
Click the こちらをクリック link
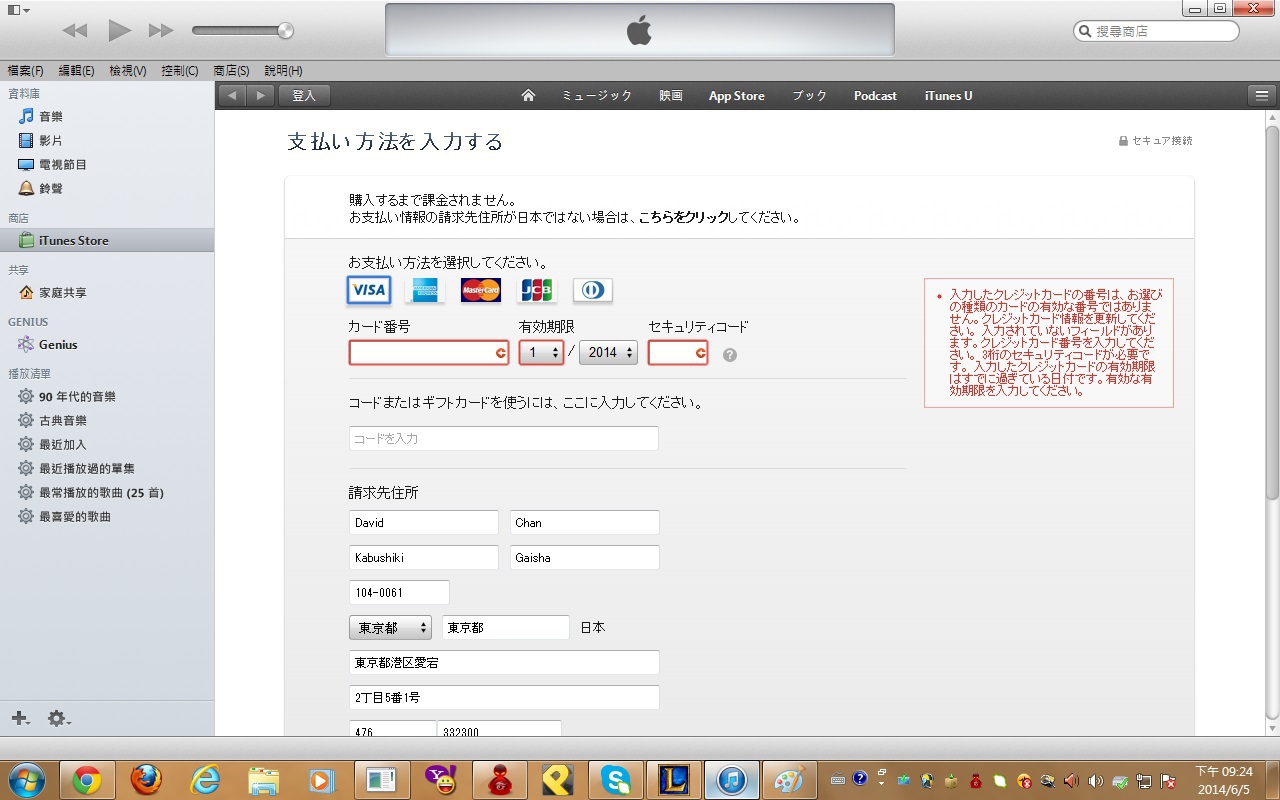coord(684,217)
